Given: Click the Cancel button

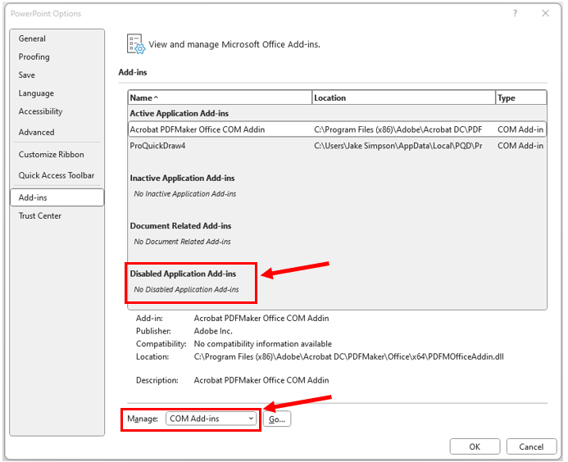Looking at the screenshot, I should click(531, 446).
